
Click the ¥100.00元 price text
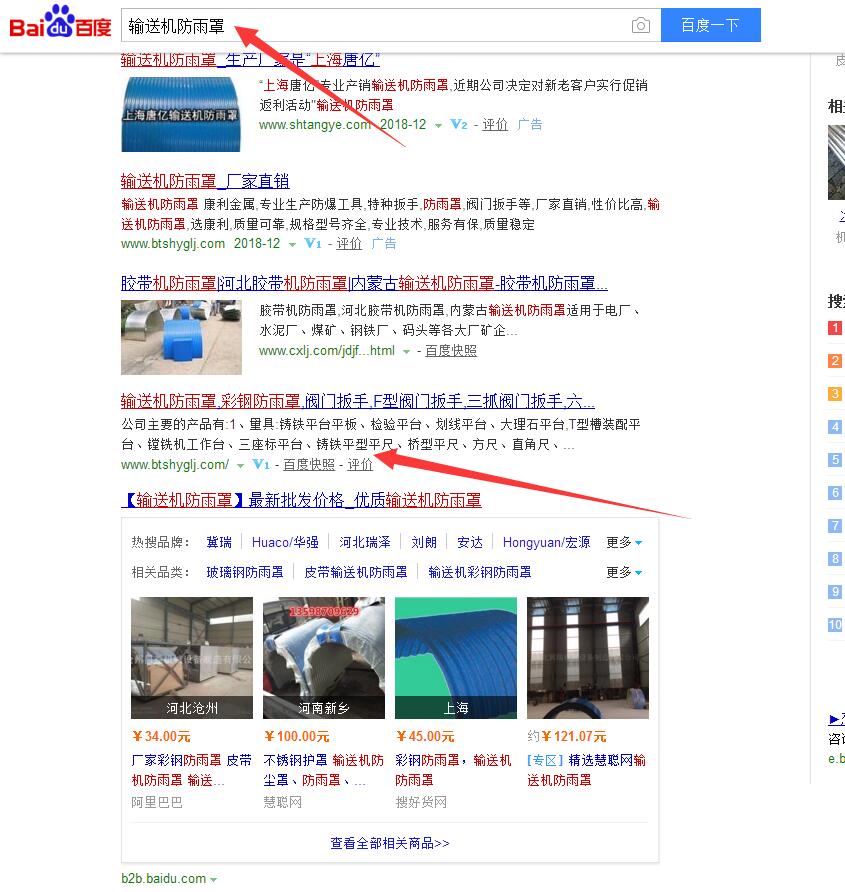(x=296, y=737)
